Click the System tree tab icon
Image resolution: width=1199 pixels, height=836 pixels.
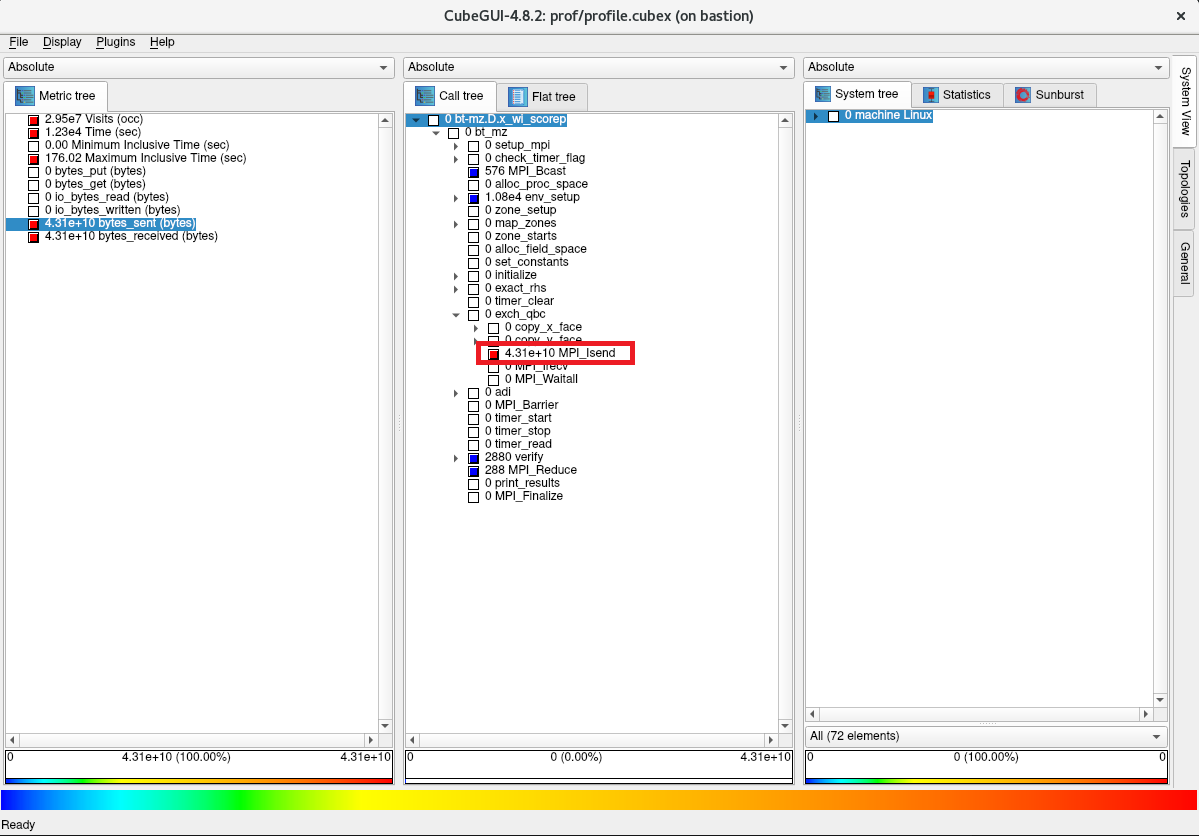click(x=823, y=94)
